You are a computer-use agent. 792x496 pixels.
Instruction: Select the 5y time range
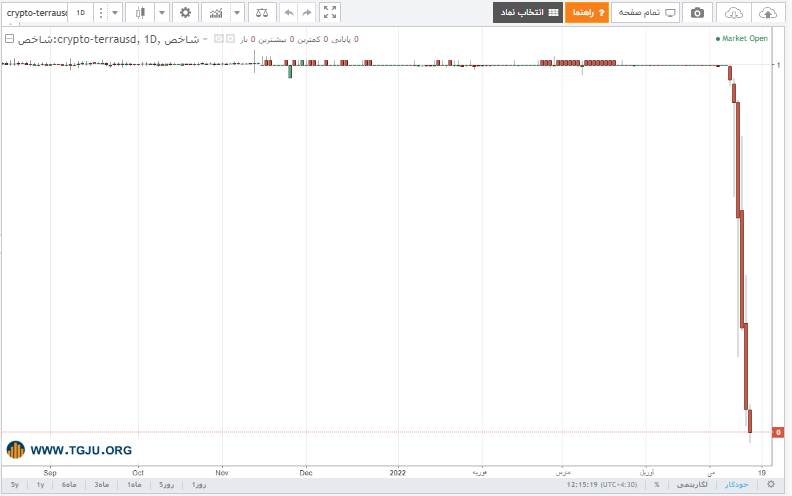[x=15, y=485]
